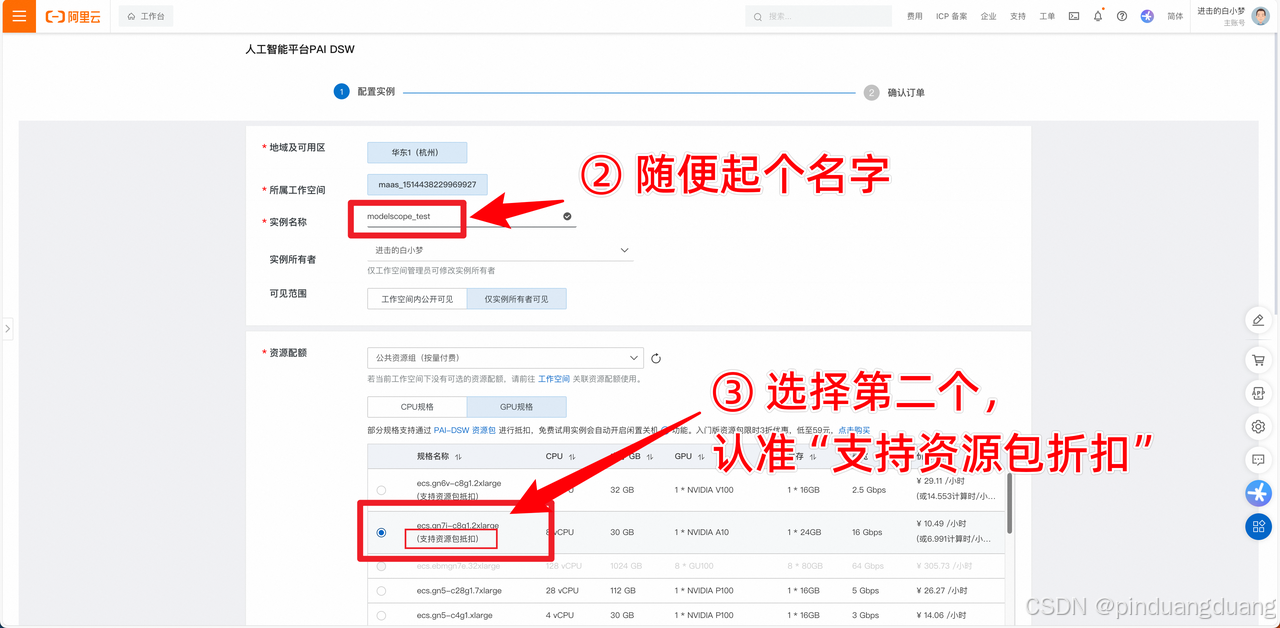Screen dimensions: 1280x628
Task: Click the 工作台 home button
Action: pos(145,16)
